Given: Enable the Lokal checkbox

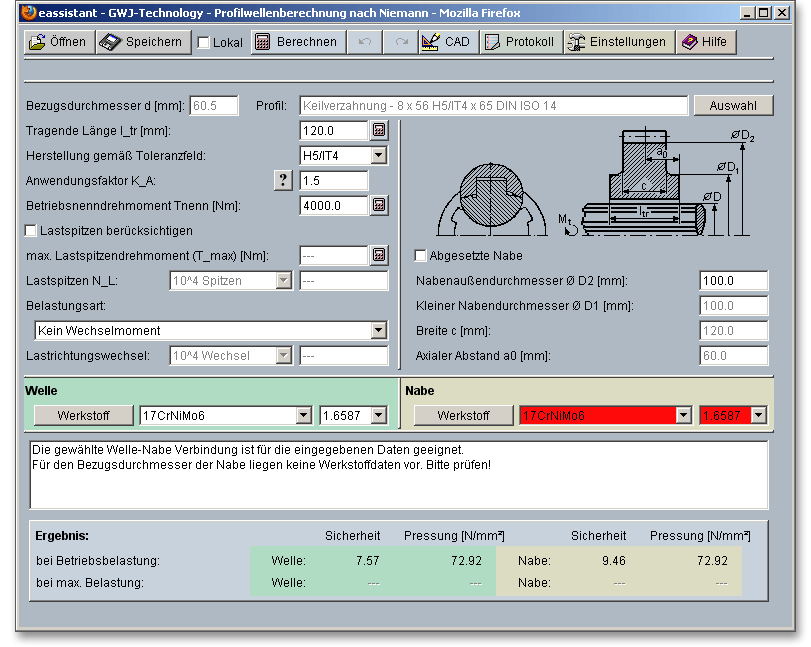Looking at the screenshot, I should pyautogui.click(x=204, y=43).
